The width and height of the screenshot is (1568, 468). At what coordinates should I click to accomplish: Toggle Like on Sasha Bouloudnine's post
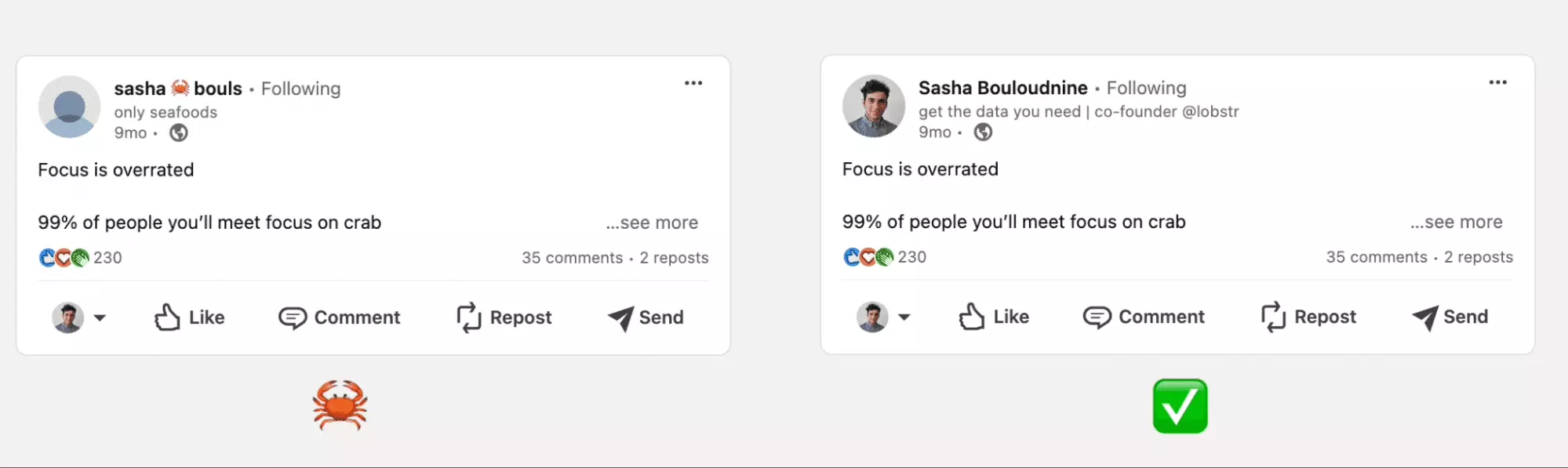(994, 317)
